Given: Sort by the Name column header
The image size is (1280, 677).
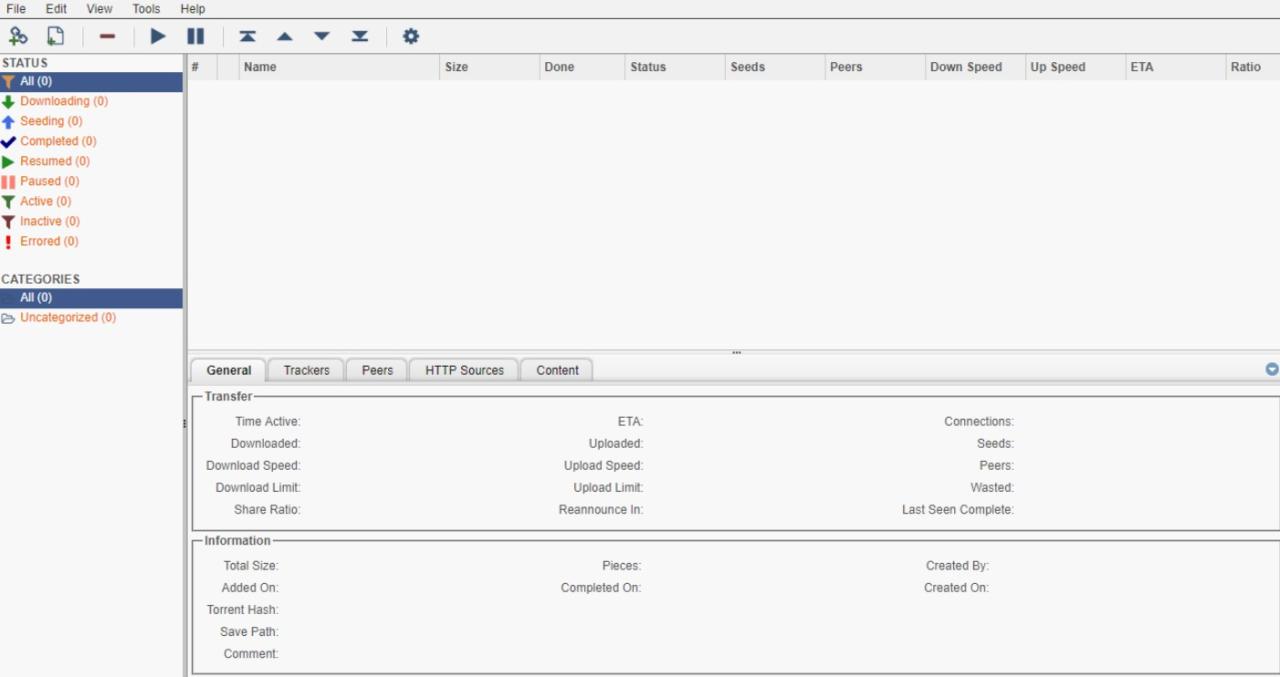Looking at the screenshot, I should pos(339,67).
